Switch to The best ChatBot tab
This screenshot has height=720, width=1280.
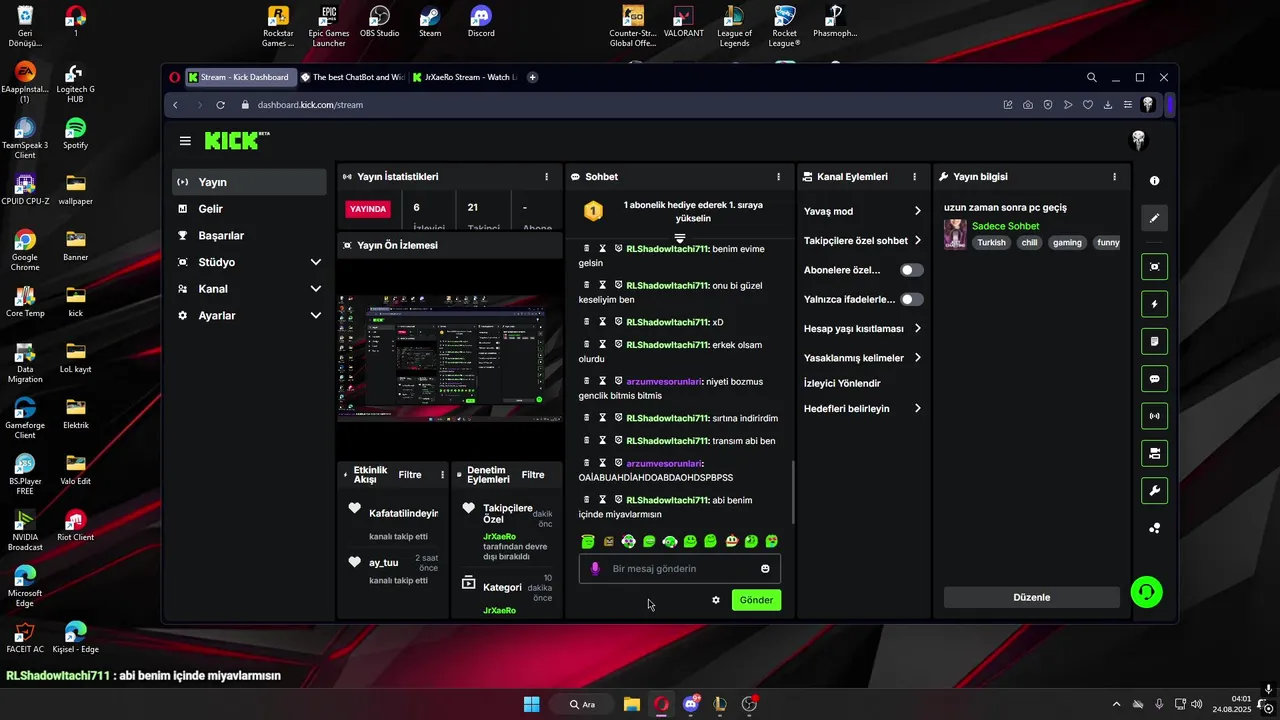[x=353, y=77]
